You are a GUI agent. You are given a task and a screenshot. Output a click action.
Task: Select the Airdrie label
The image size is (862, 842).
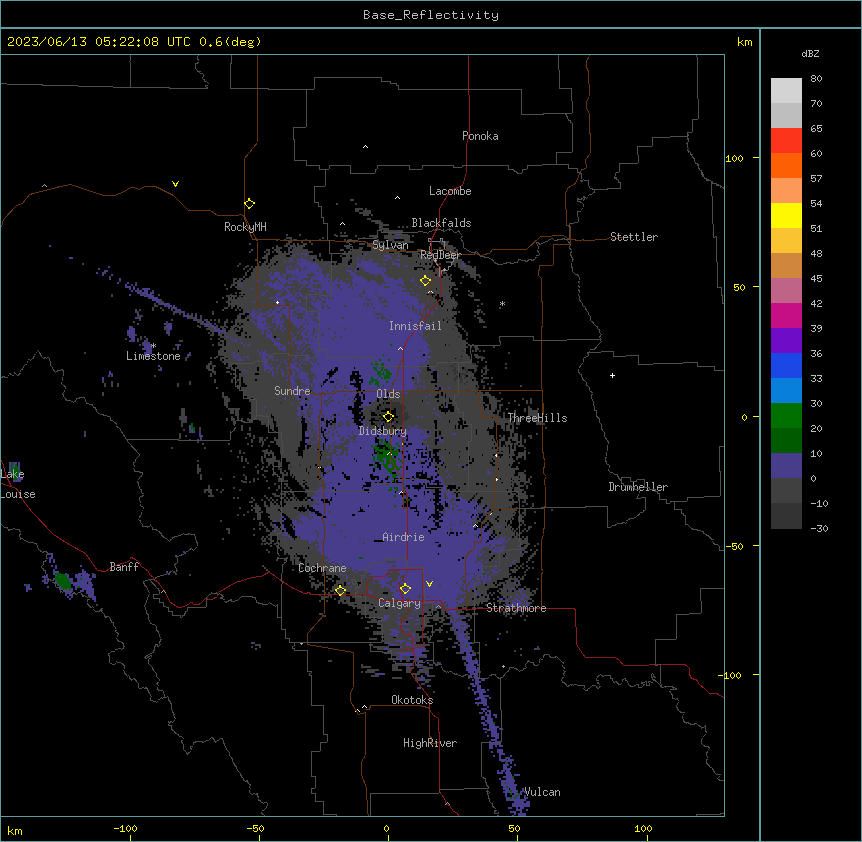(403, 537)
